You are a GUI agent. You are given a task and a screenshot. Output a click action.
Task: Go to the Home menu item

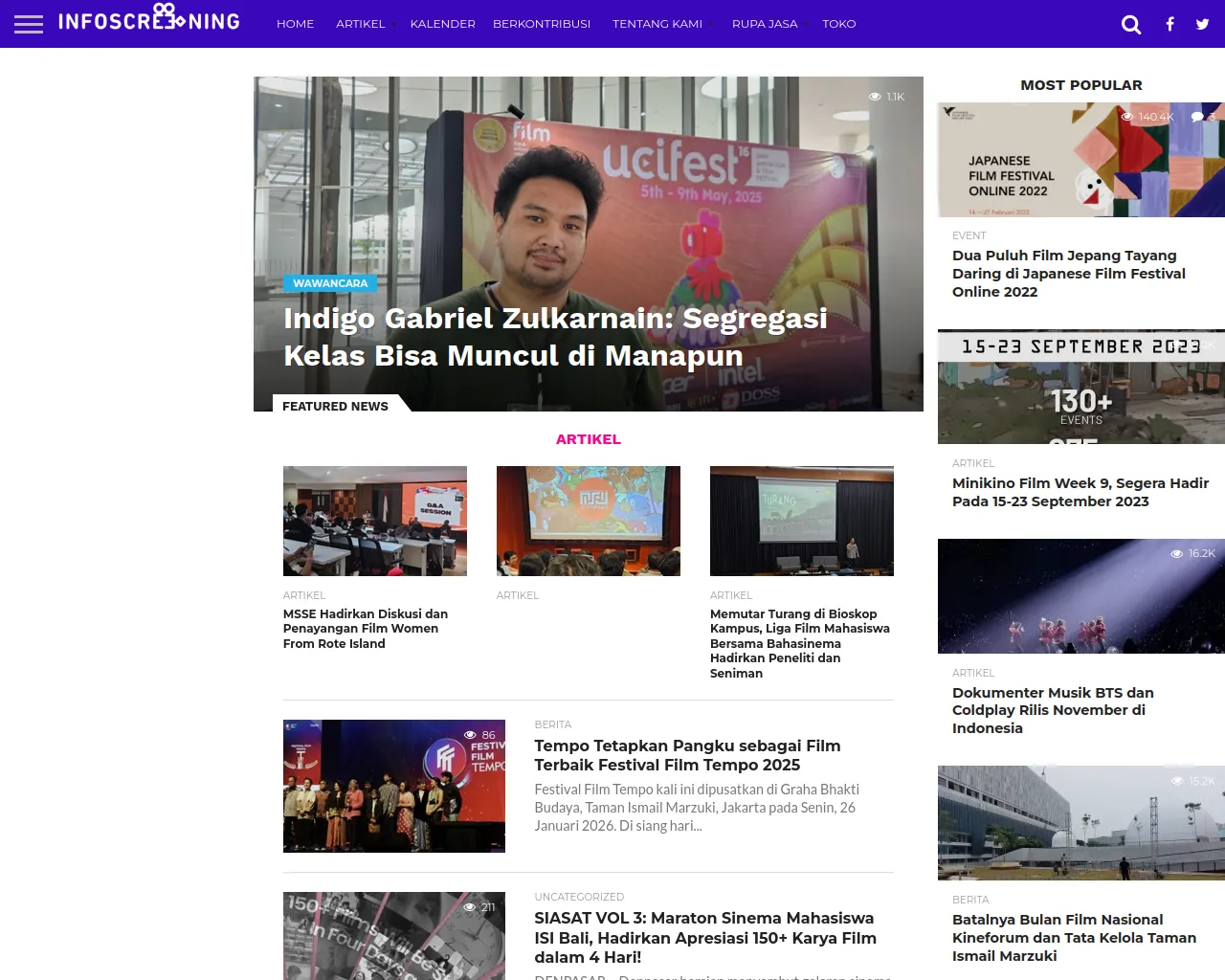click(x=295, y=24)
